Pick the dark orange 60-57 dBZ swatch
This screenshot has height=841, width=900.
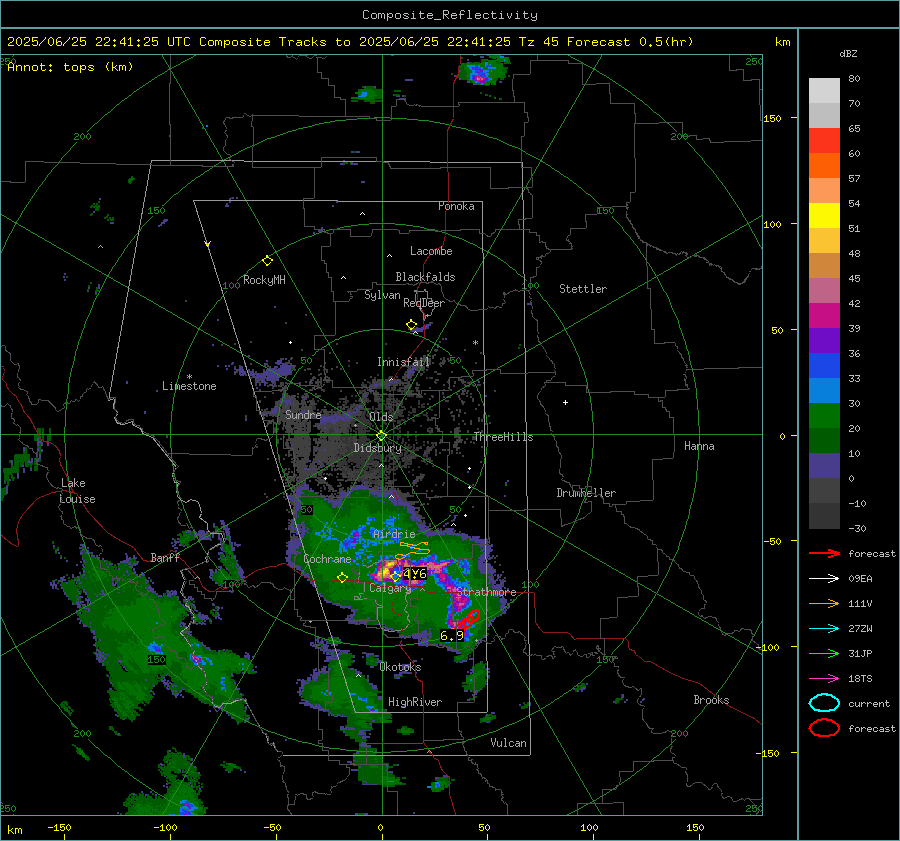[x=824, y=166]
